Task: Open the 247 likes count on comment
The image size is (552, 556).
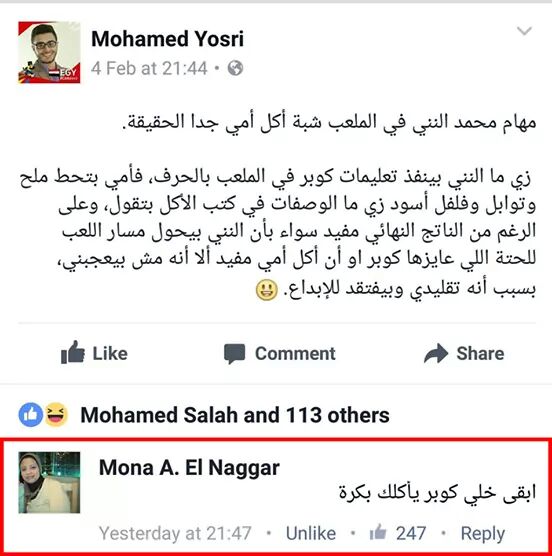Action: pos(411,533)
